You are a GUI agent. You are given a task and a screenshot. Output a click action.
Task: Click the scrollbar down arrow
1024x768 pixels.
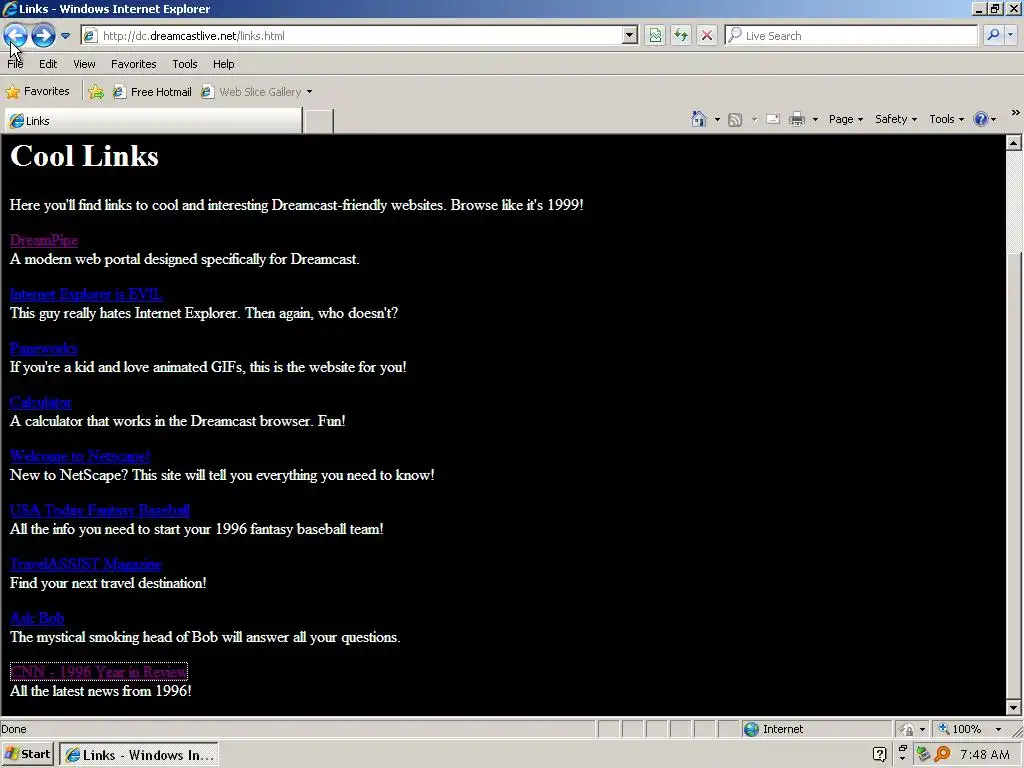click(x=1014, y=707)
